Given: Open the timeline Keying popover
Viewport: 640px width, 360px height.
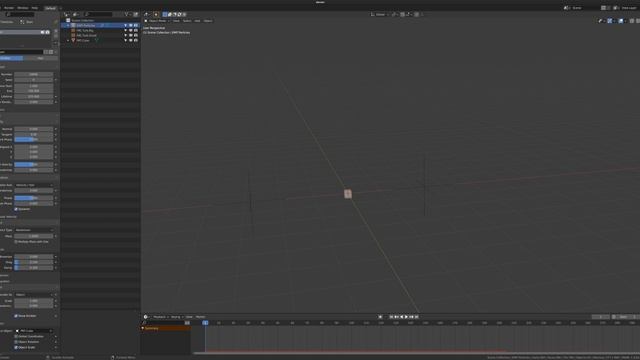Looking at the screenshot, I should [x=176, y=317].
